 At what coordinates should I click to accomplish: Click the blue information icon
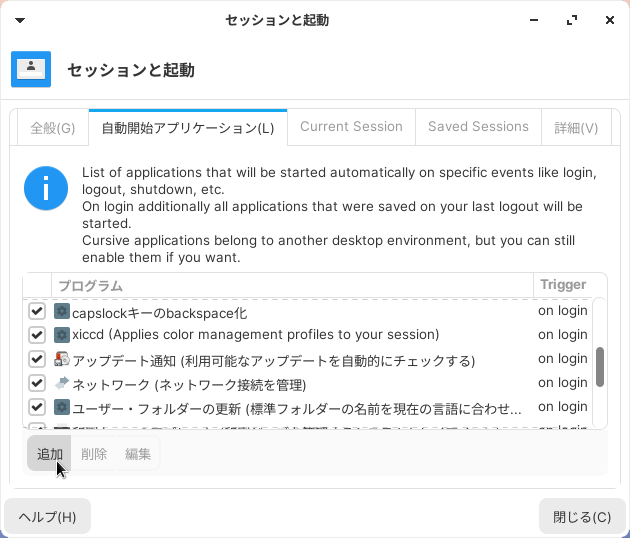click(46, 188)
